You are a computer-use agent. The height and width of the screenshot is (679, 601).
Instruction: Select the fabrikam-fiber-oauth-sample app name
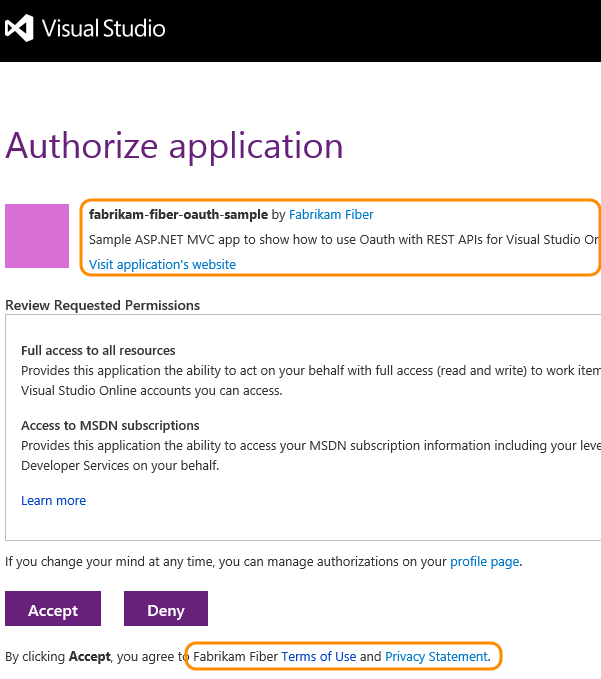click(x=178, y=215)
